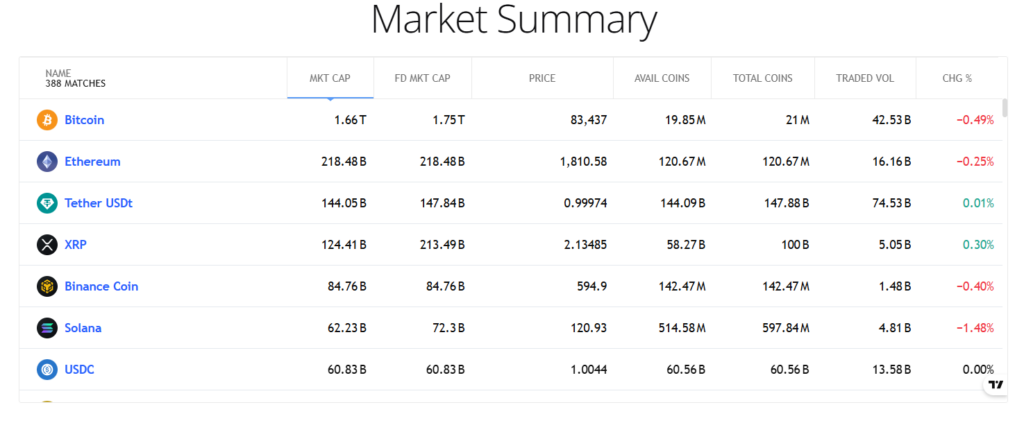Click the Solana logo icon

click(47, 328)
